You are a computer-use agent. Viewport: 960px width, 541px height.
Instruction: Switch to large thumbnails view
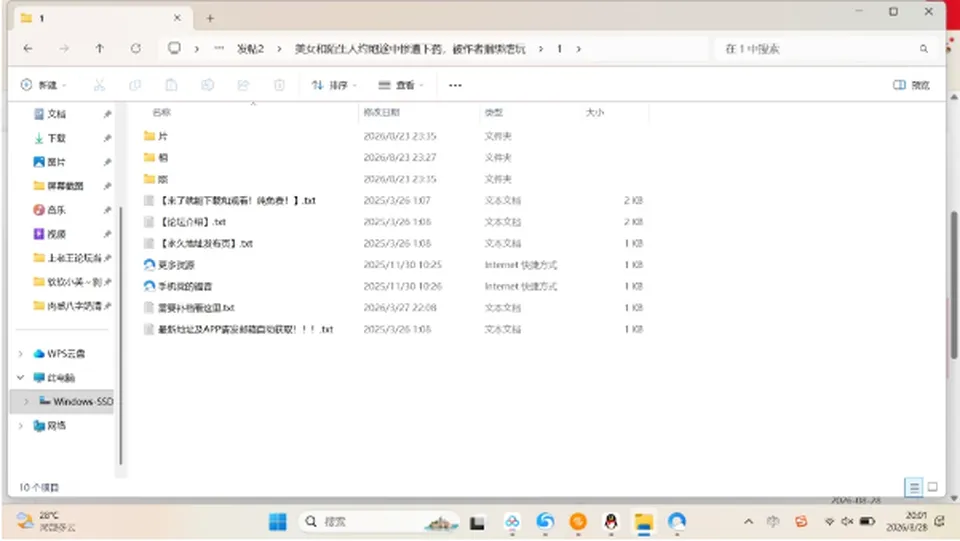pyautogui.click(x=932, y=487)
